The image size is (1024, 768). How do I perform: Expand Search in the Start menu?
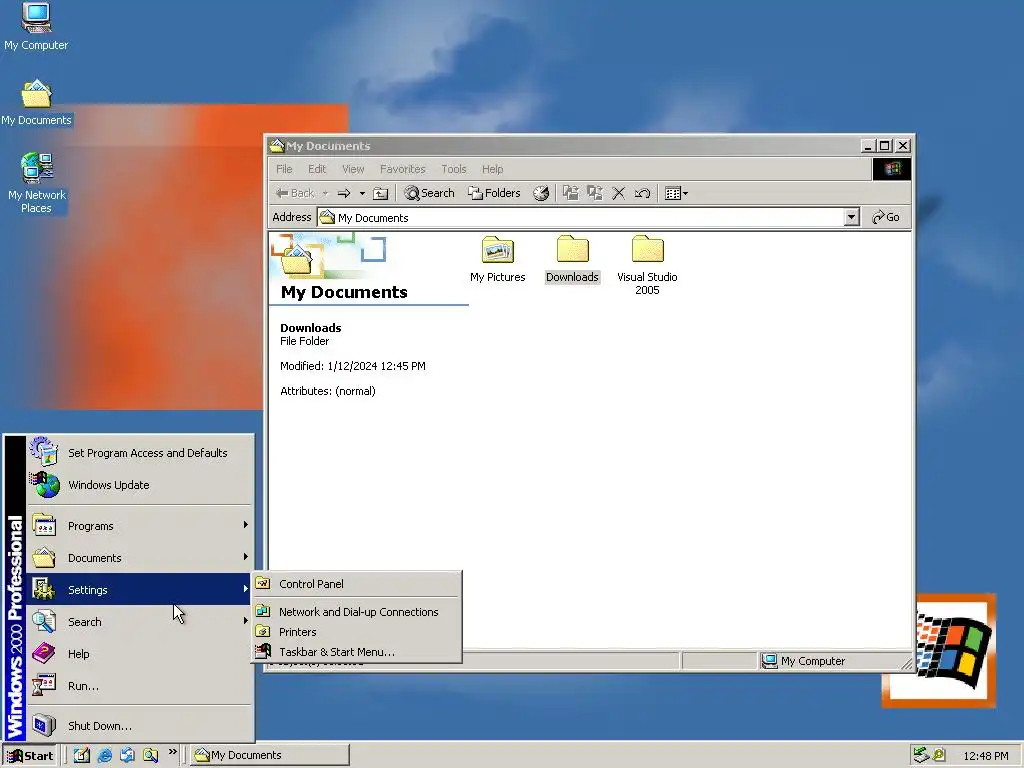[x=140, y=622]
